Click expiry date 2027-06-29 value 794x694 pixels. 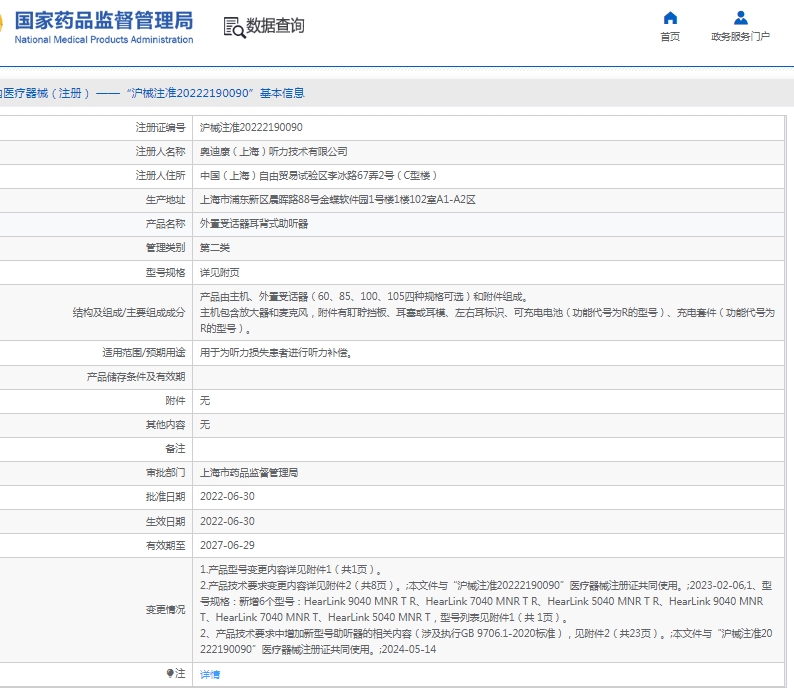(x=227, y=546)
